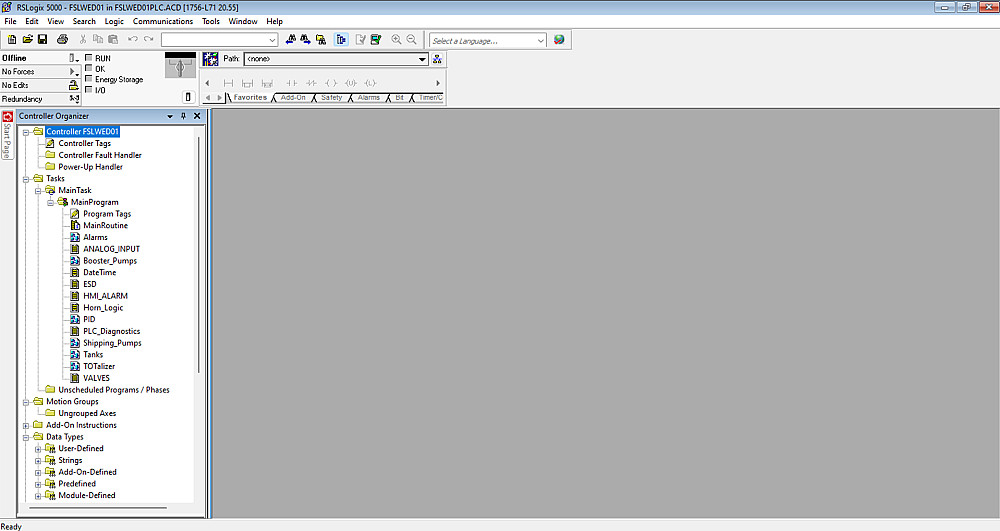Open the Logic menu

click(114, 21)
